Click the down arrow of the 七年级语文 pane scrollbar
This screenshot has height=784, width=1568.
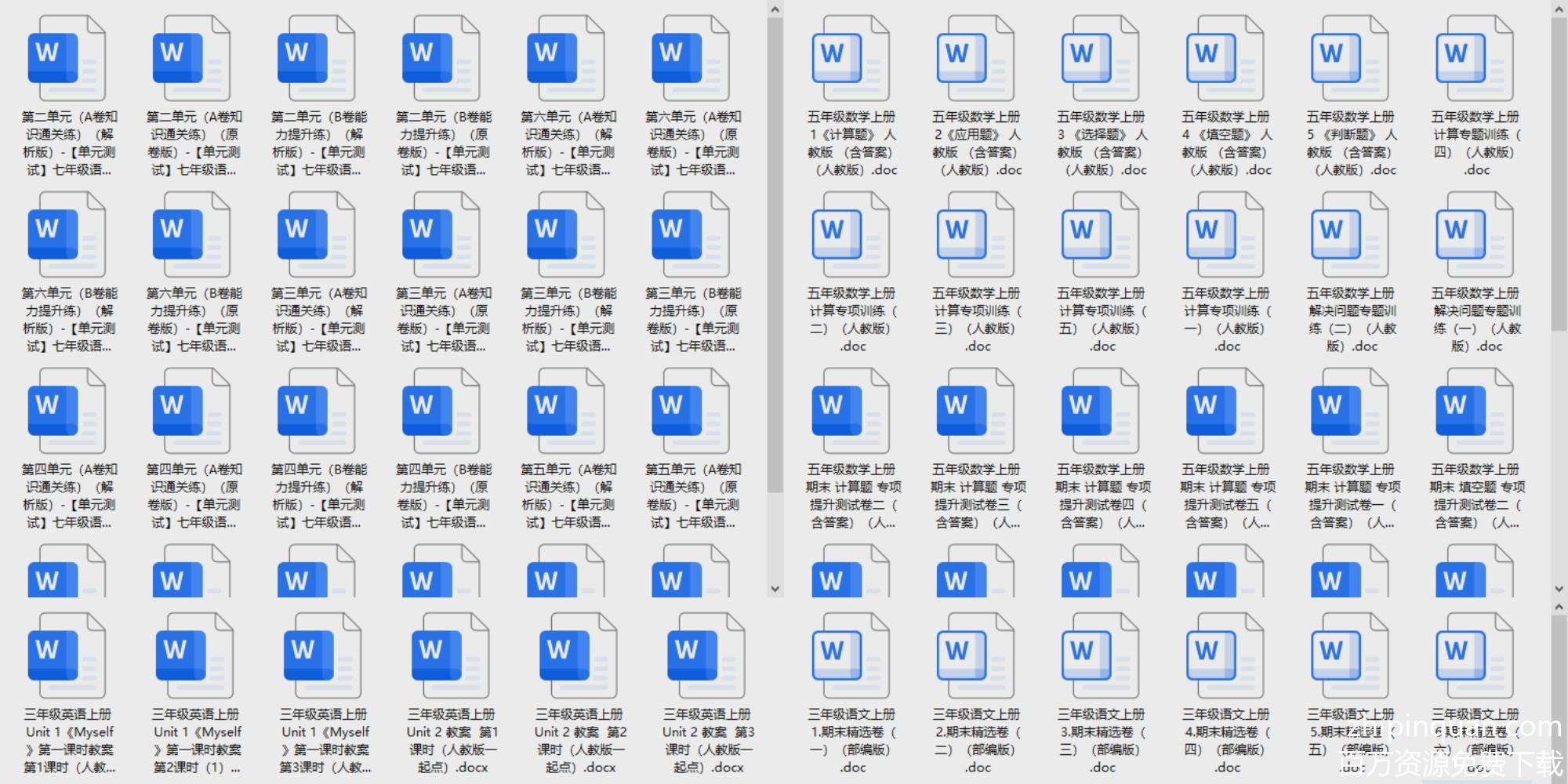[x=775, y=589]
